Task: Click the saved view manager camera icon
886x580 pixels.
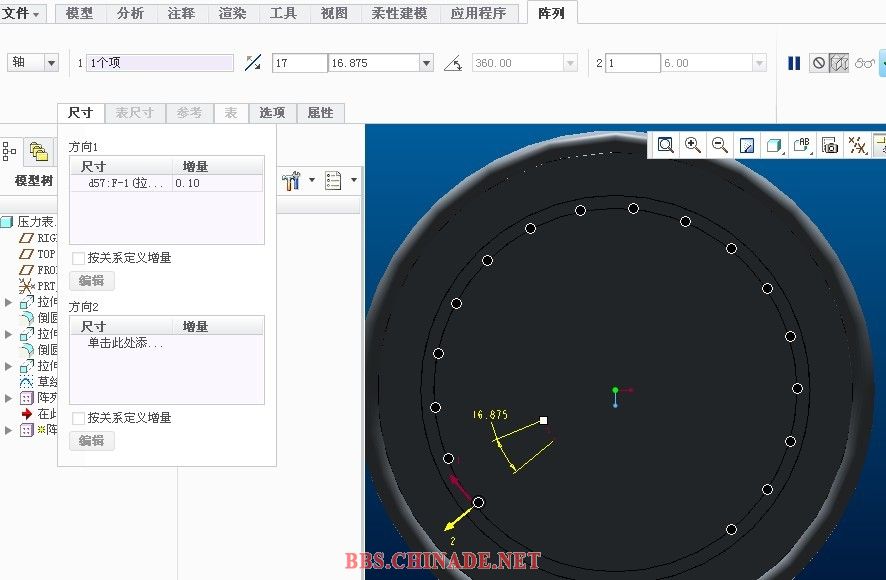Action: point(829,145)
